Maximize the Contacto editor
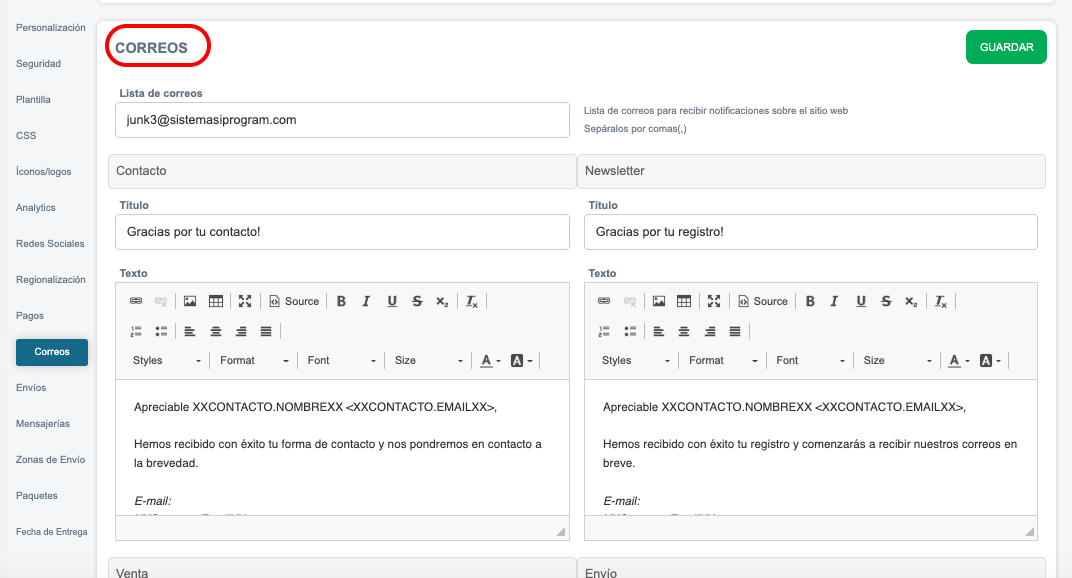This screenshot has height=578, width=1072. click(245, 301)
